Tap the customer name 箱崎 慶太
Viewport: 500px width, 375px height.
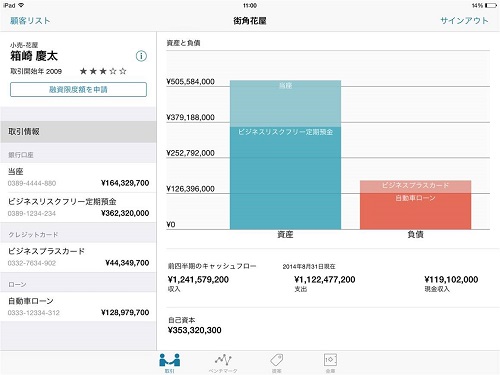point(34,56)
